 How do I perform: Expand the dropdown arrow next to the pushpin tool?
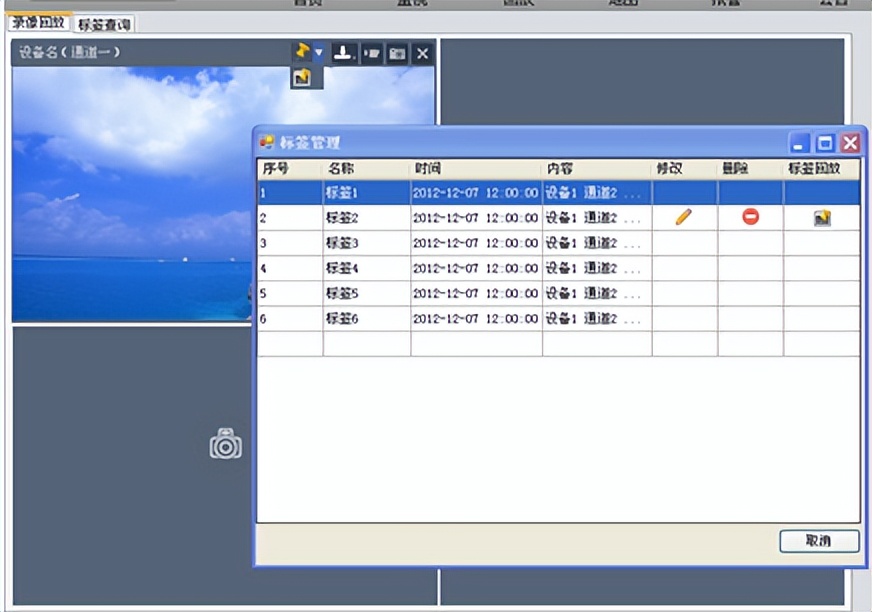click(317, 53)
